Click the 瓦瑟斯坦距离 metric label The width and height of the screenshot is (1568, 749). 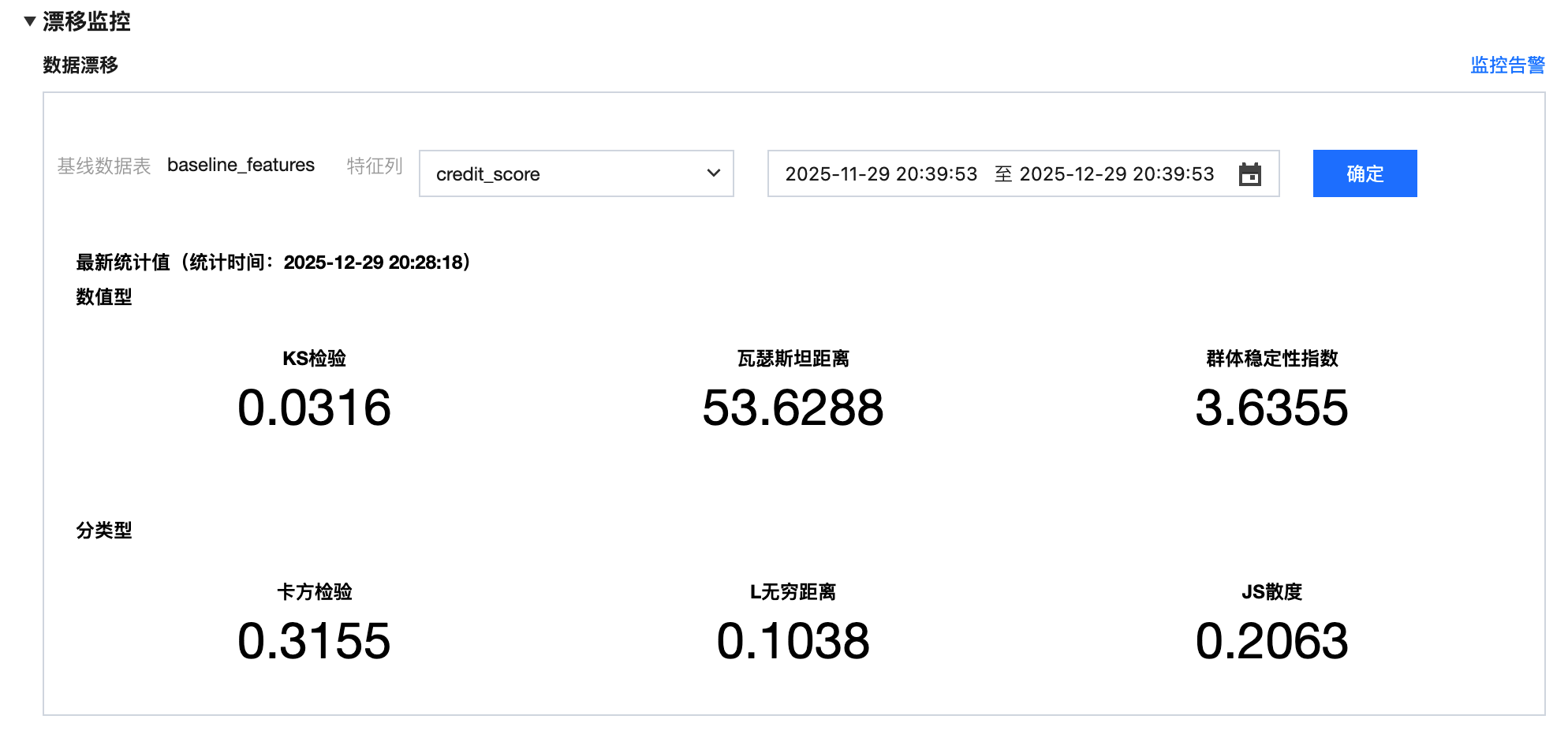(x=793, y=359)
